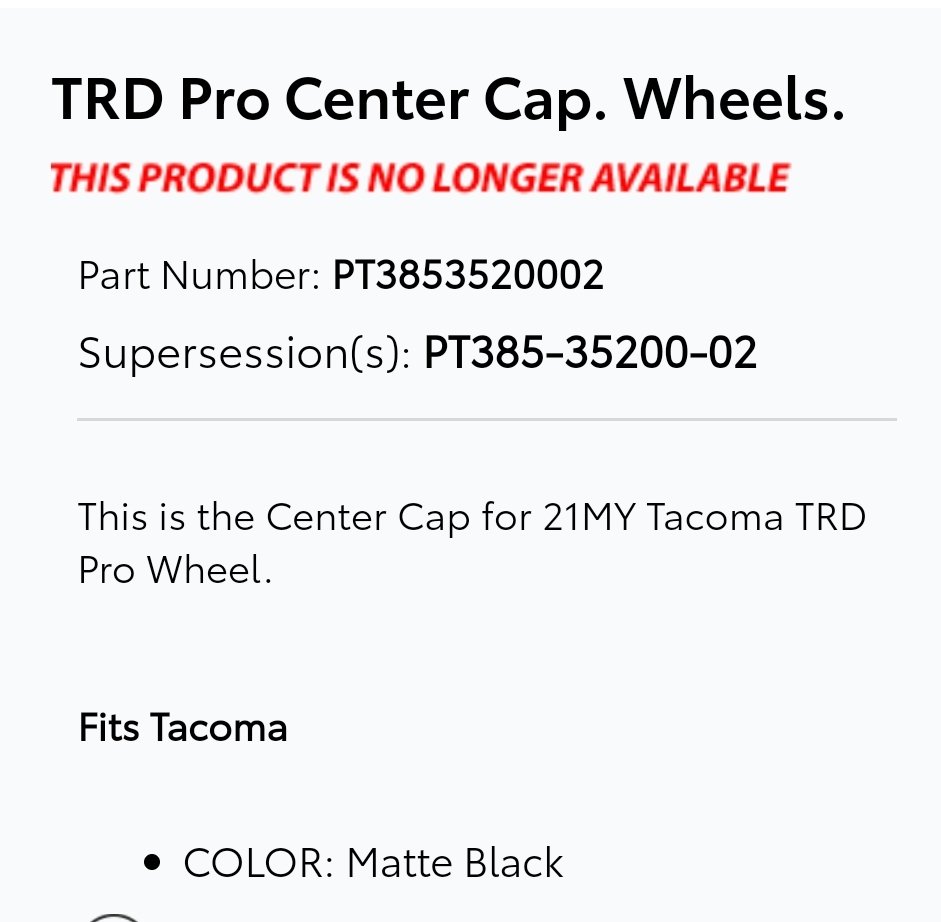Click the word Supersession(s)
The image size is (941, 922).
[x=244, y=354]
